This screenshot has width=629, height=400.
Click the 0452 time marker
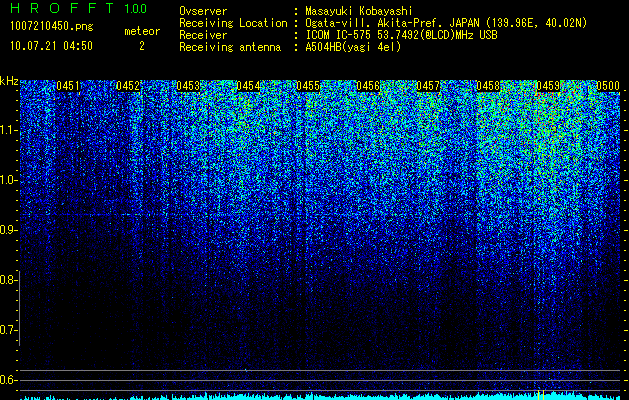pyautogui.click(x=128, y=86)
